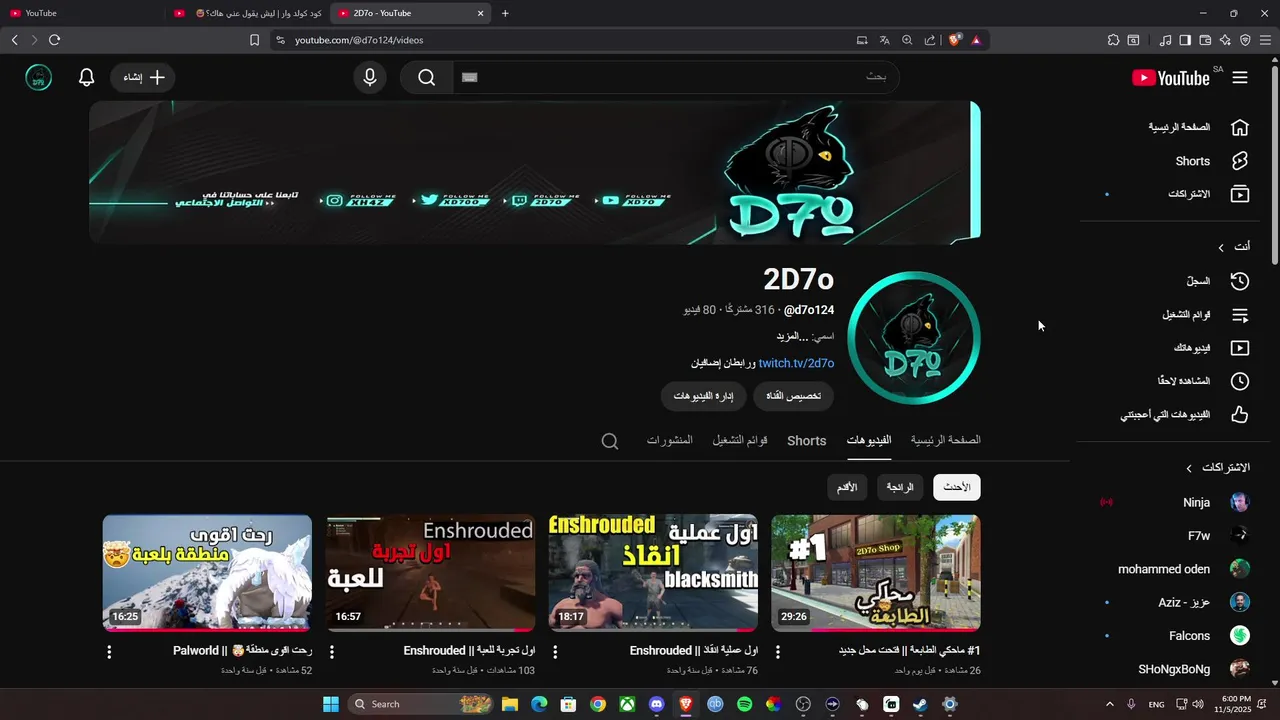This screenshot has width=1280, height=720.
Task: Switch to الفيديوهات videos tab
Action: click(x=869, y=440)
